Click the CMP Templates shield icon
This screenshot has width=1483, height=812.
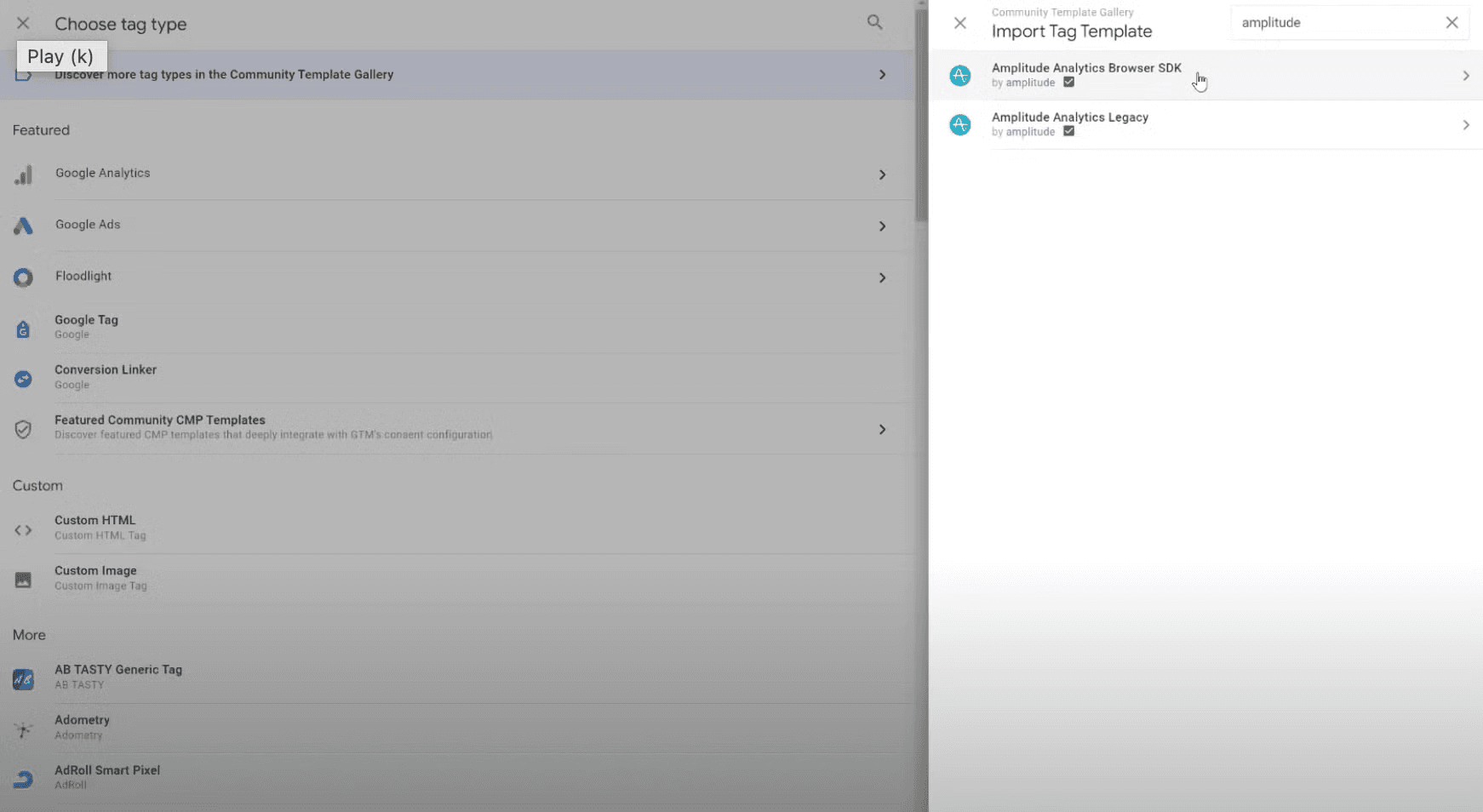point(23,429)
